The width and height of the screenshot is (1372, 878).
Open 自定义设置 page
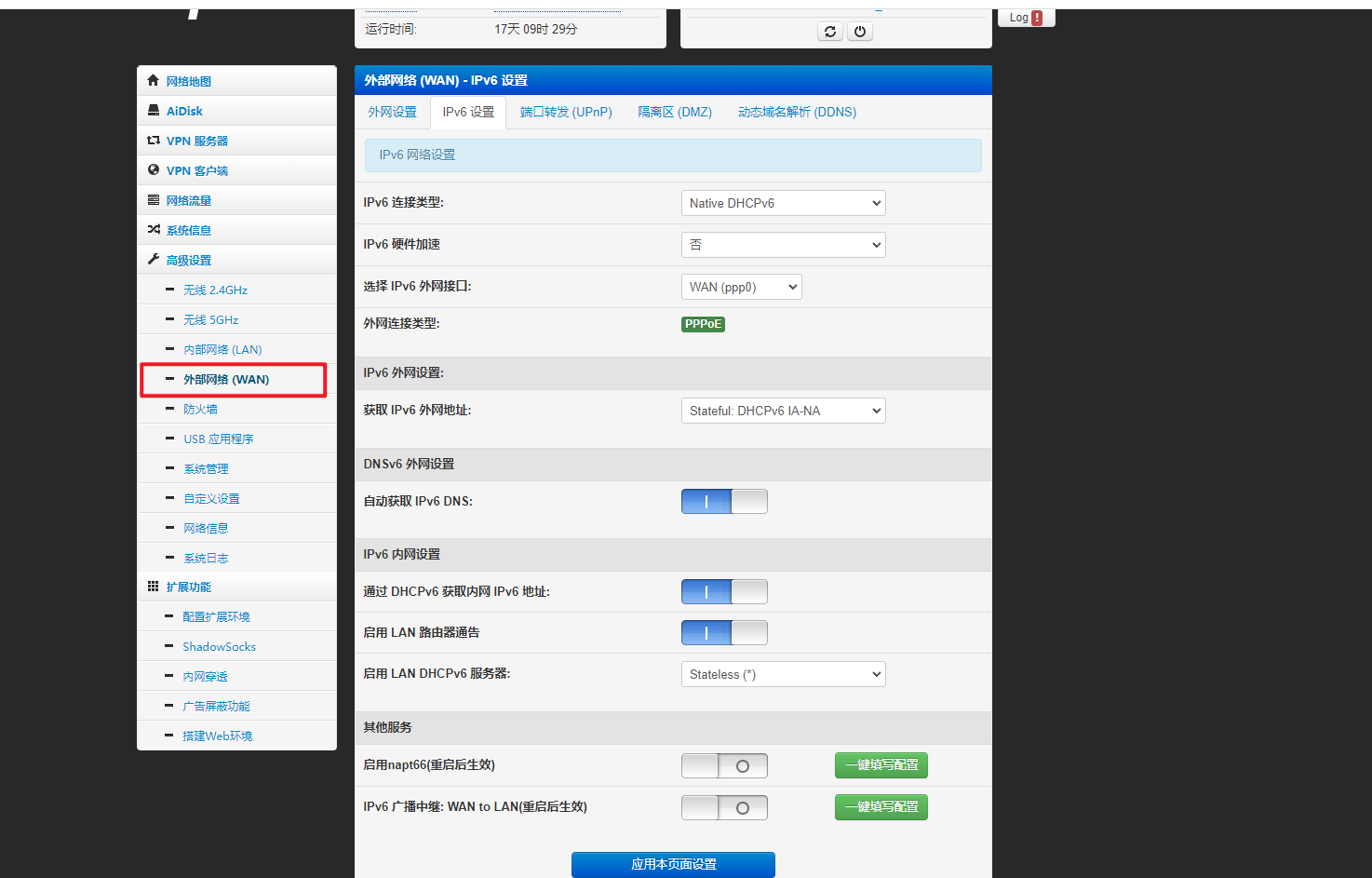pos(211,498)
